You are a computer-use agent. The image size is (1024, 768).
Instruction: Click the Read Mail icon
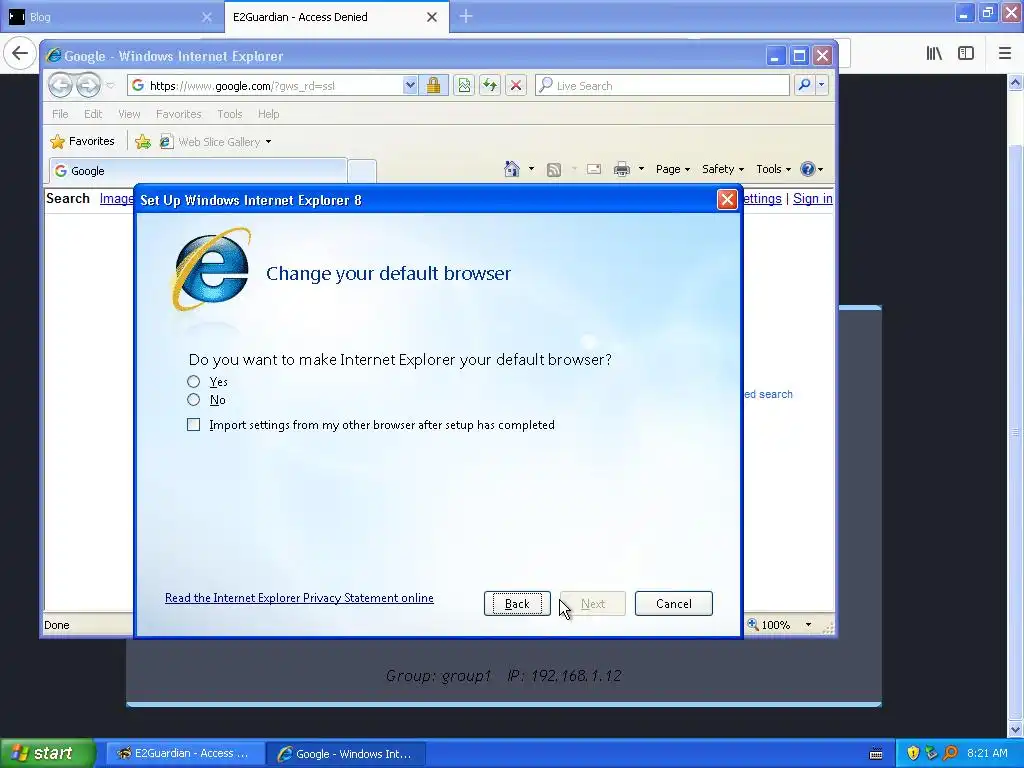pos(594,169)
